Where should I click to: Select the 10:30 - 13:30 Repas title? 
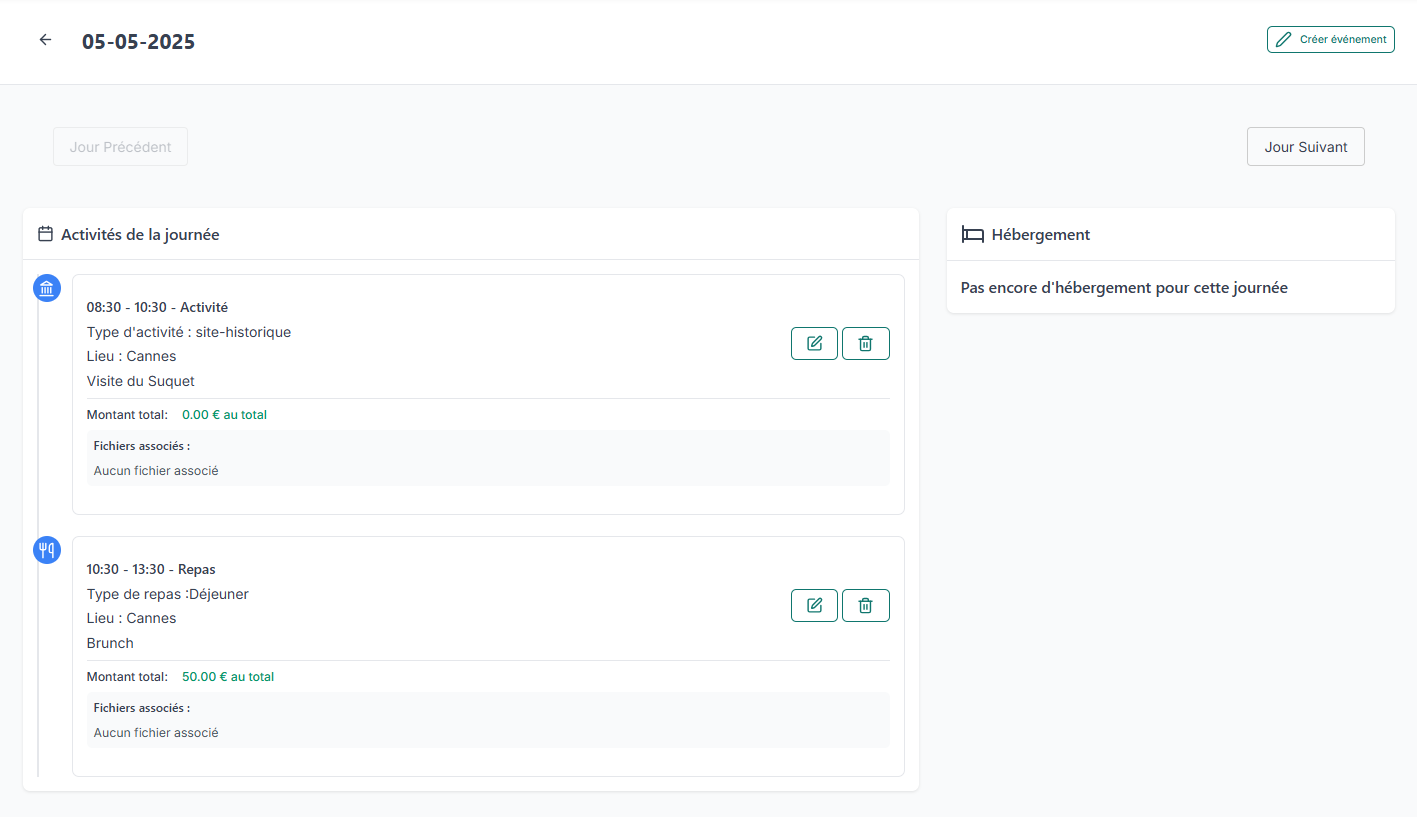[x=151, y=569]
